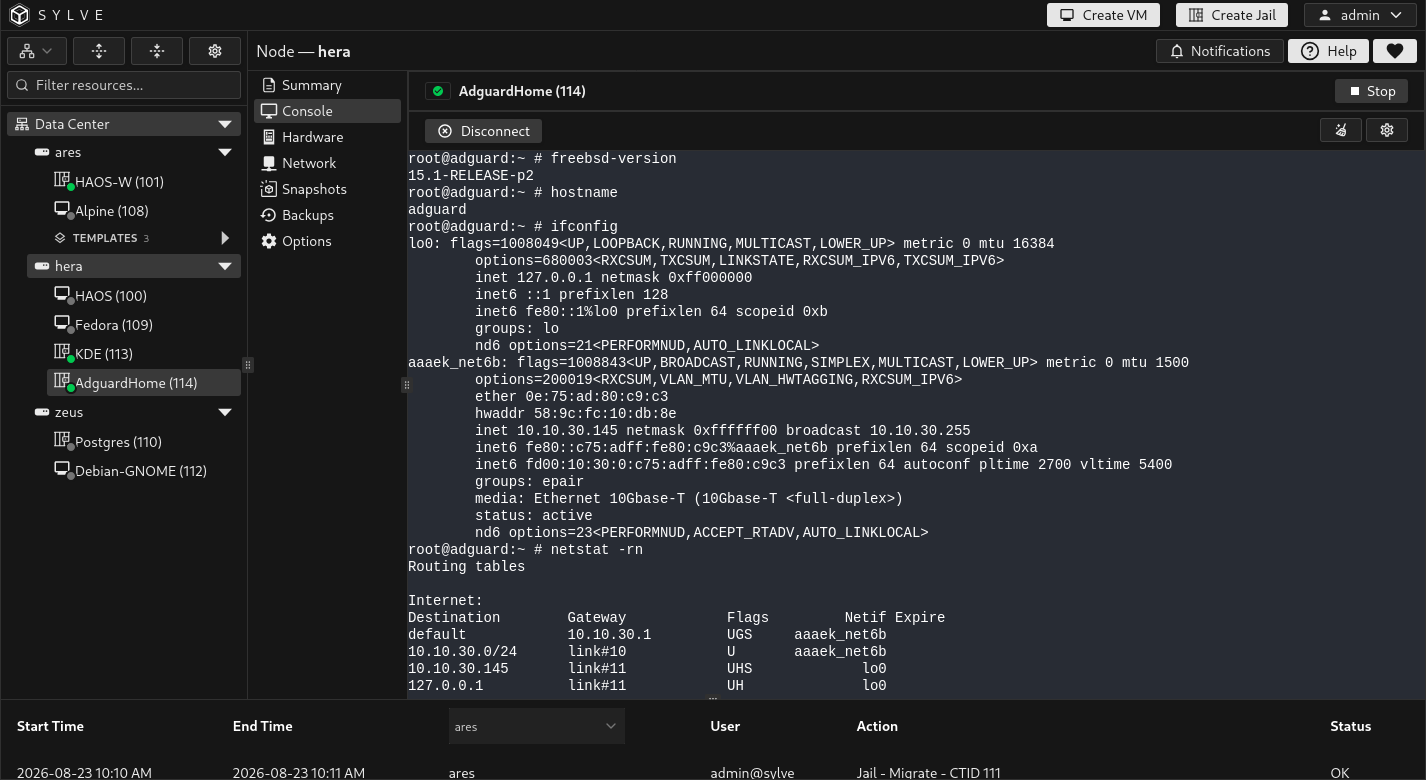Click the Alpine (108) monitor icon
The height and width of the screenshot is (780, 1426).
(62, 210)
